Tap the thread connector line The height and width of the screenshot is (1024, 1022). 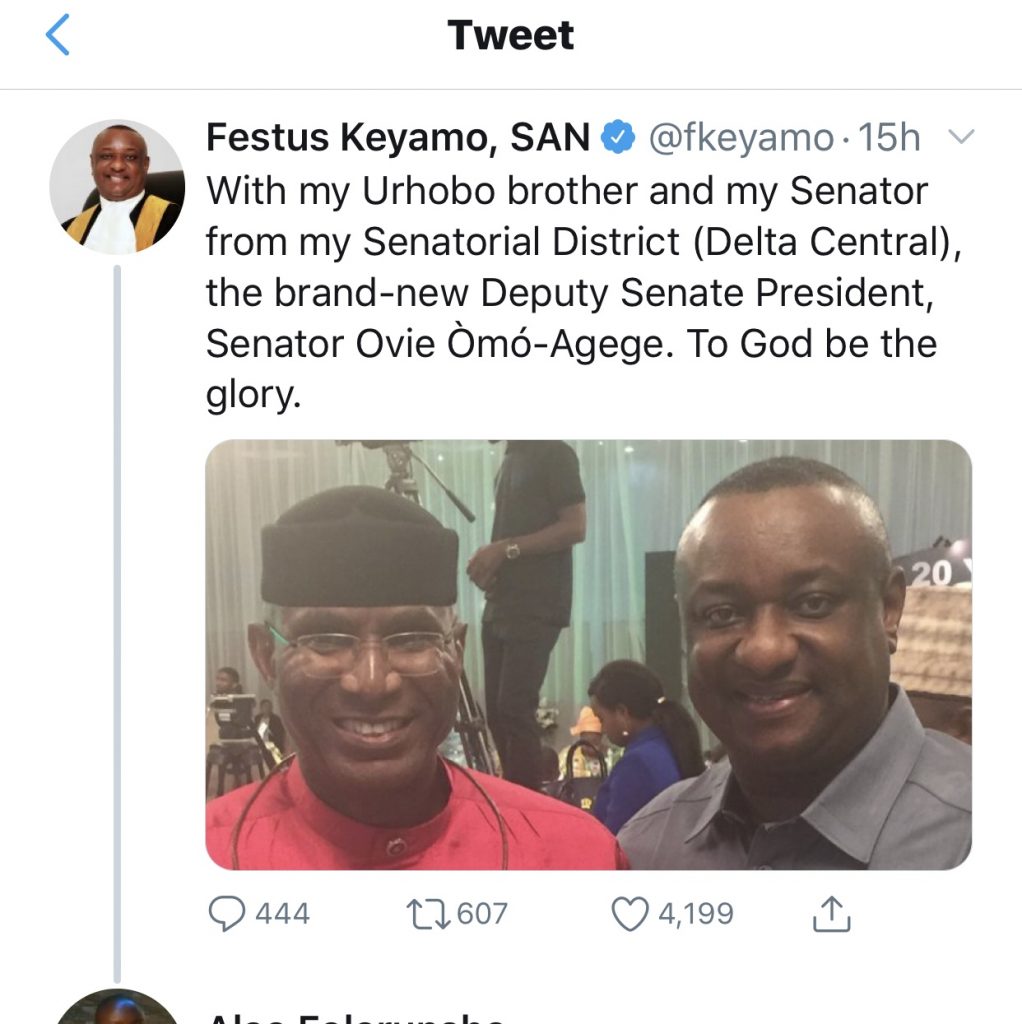[x=117, y=623]
